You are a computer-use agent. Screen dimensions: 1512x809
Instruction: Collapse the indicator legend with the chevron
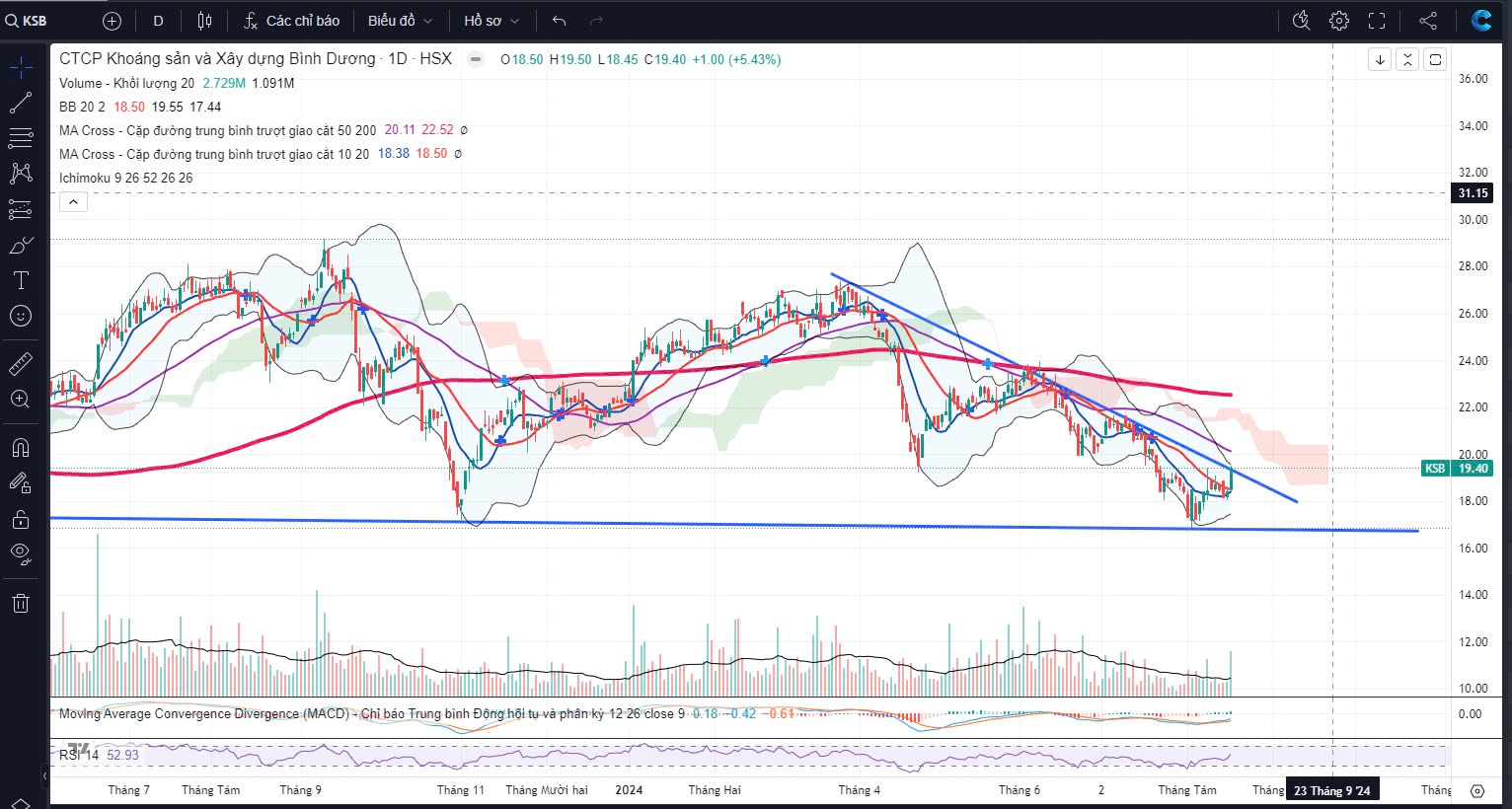click(74, 202)
